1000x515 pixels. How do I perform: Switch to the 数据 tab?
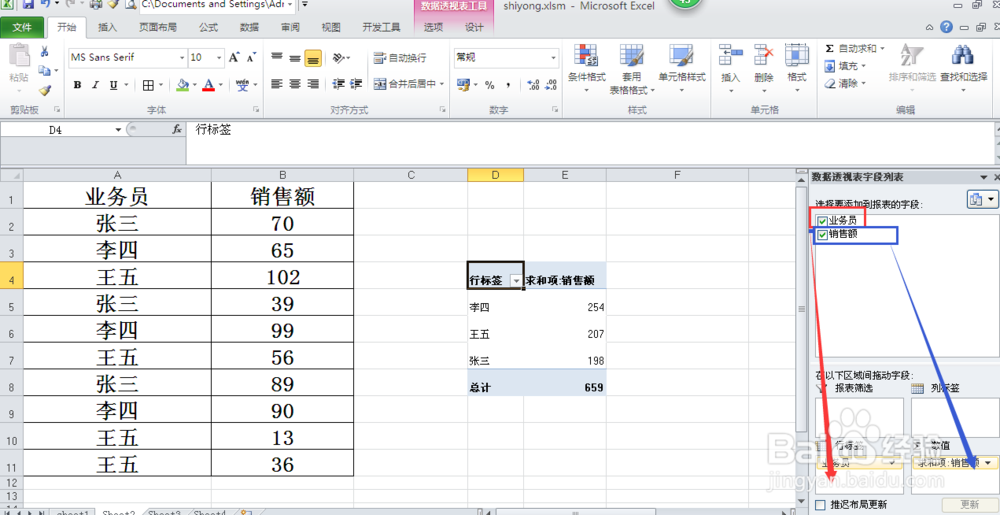(249, 27)
